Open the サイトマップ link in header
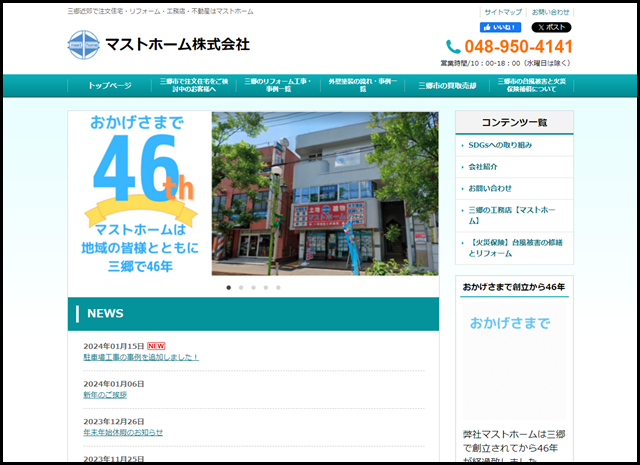 [503, 12]
